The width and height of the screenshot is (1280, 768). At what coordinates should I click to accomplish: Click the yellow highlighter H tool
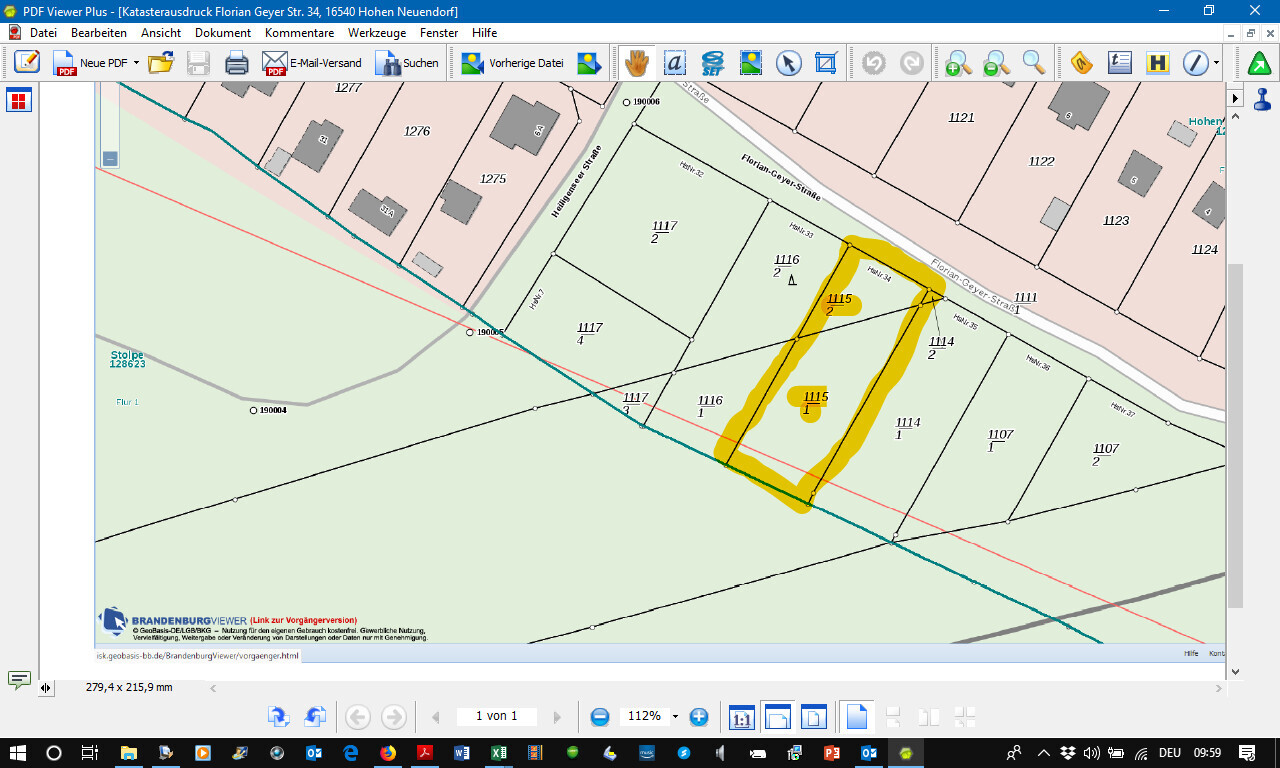pyautogui.click(x=1158, y=63)
